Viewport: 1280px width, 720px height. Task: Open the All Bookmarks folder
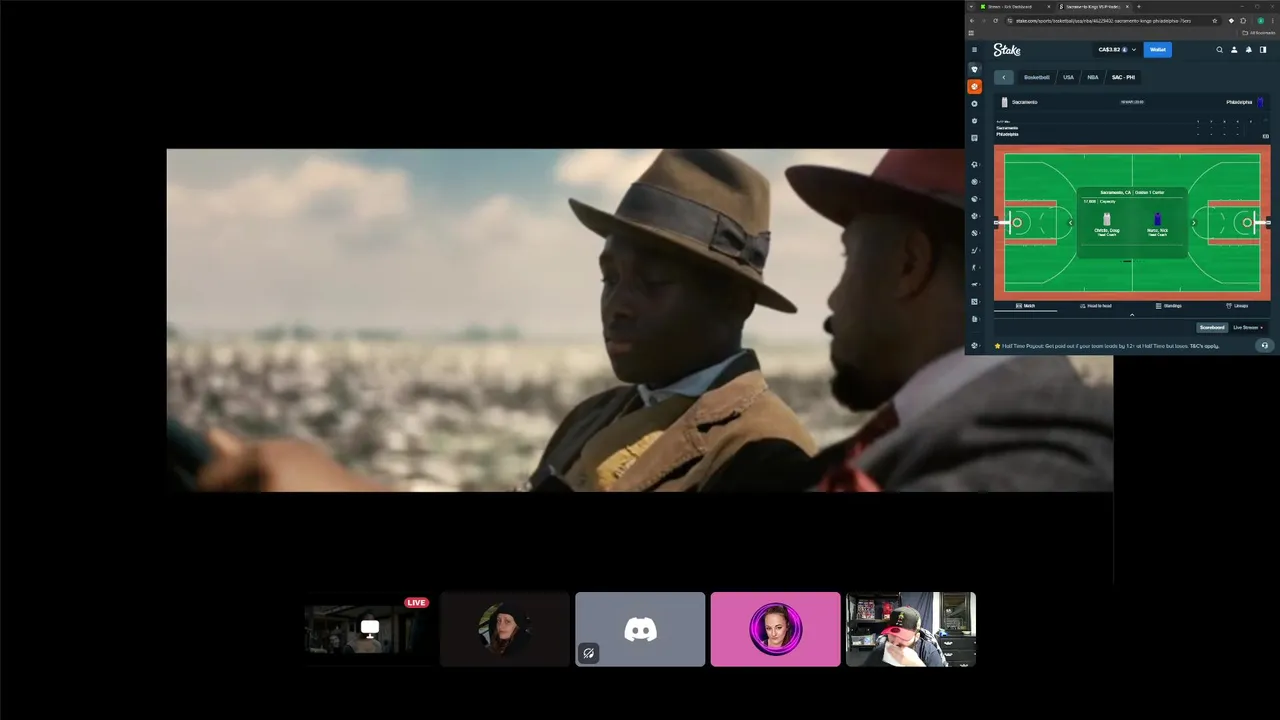pos(1257,33)
